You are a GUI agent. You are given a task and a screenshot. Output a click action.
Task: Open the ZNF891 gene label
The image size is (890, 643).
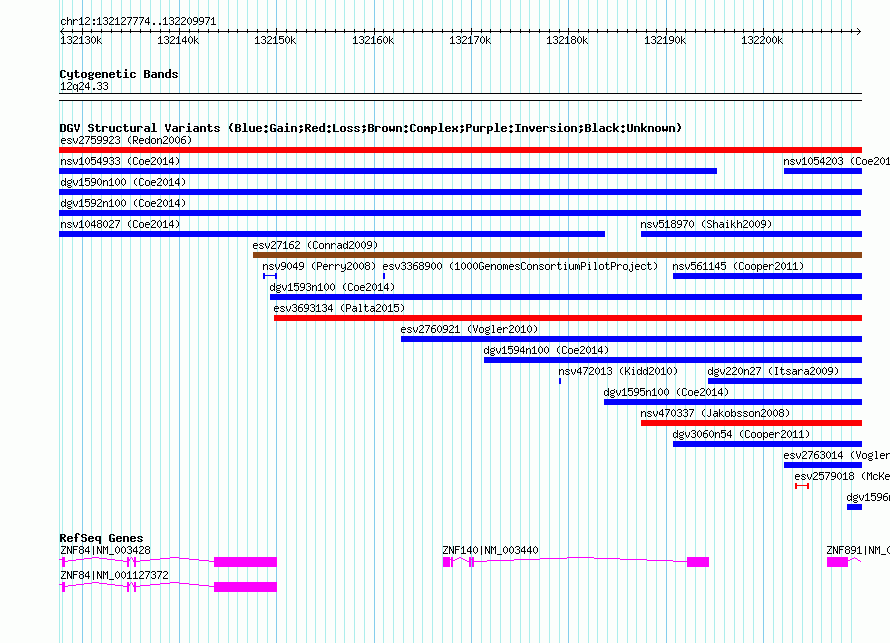point(858,550)
